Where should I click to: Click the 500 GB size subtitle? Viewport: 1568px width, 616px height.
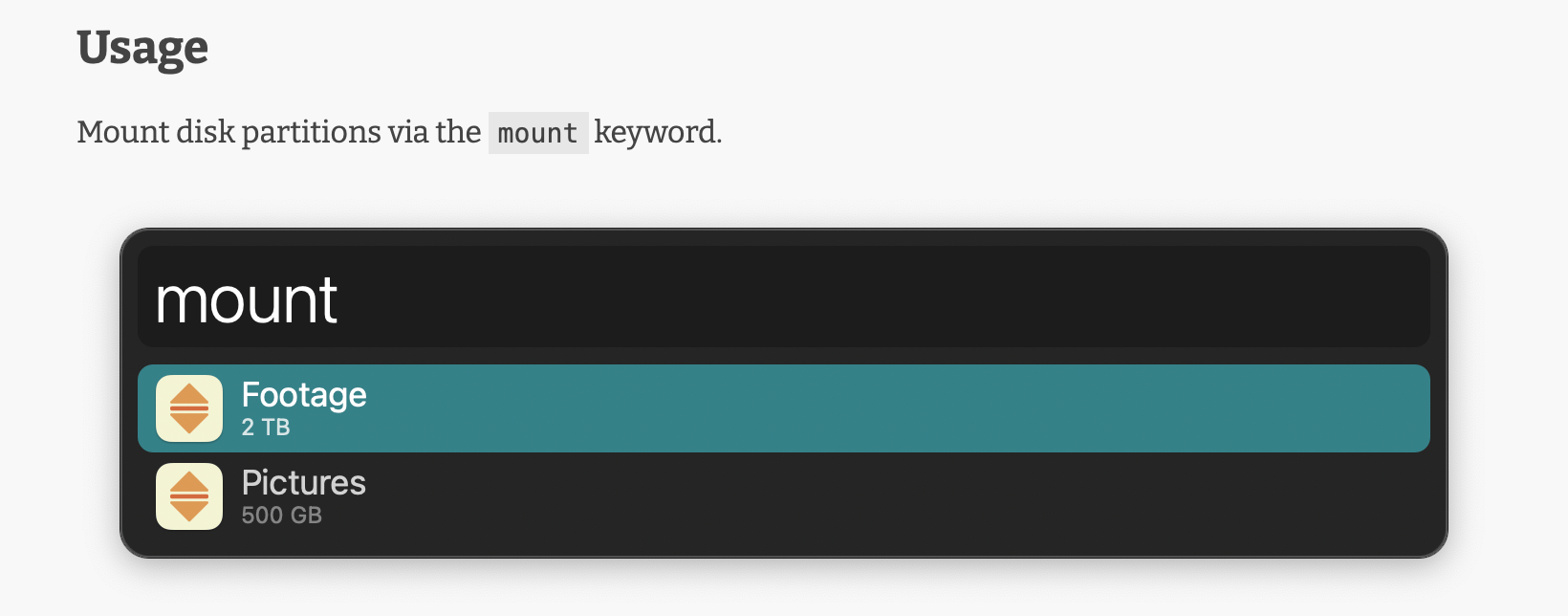(x=282, y=516)
